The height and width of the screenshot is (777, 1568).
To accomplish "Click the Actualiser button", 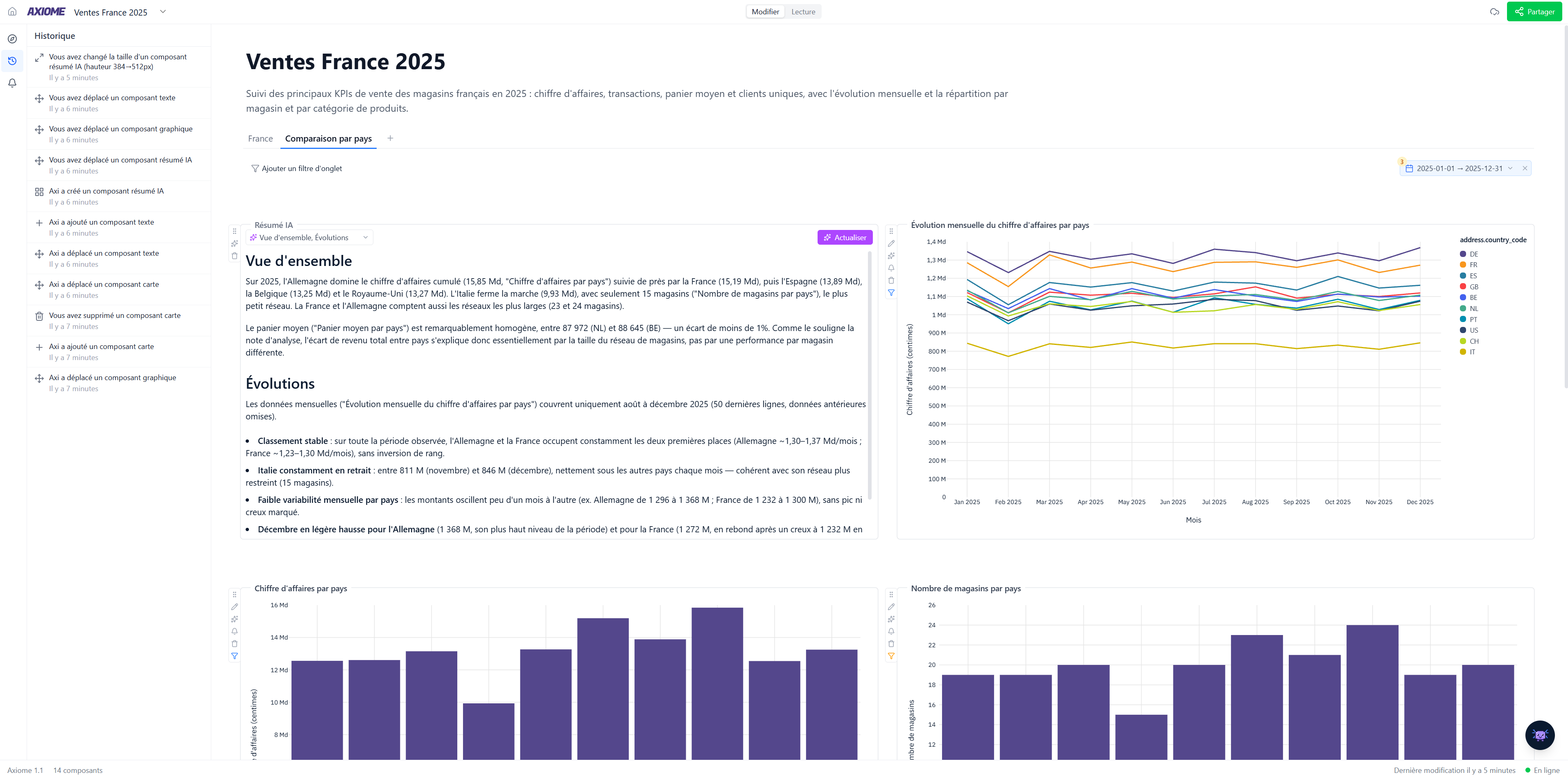I will coord(844,237).
